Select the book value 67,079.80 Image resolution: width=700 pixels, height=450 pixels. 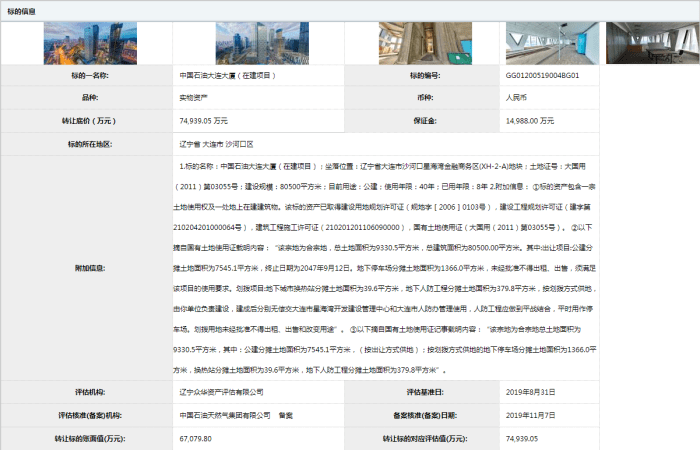pyautogui.click(x=196, y=439)
